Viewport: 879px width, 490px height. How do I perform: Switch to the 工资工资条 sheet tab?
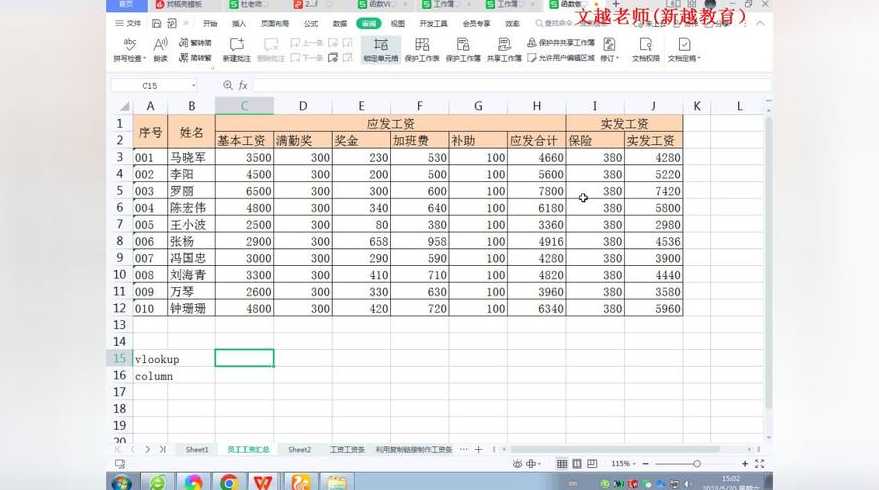coord(347,449)
